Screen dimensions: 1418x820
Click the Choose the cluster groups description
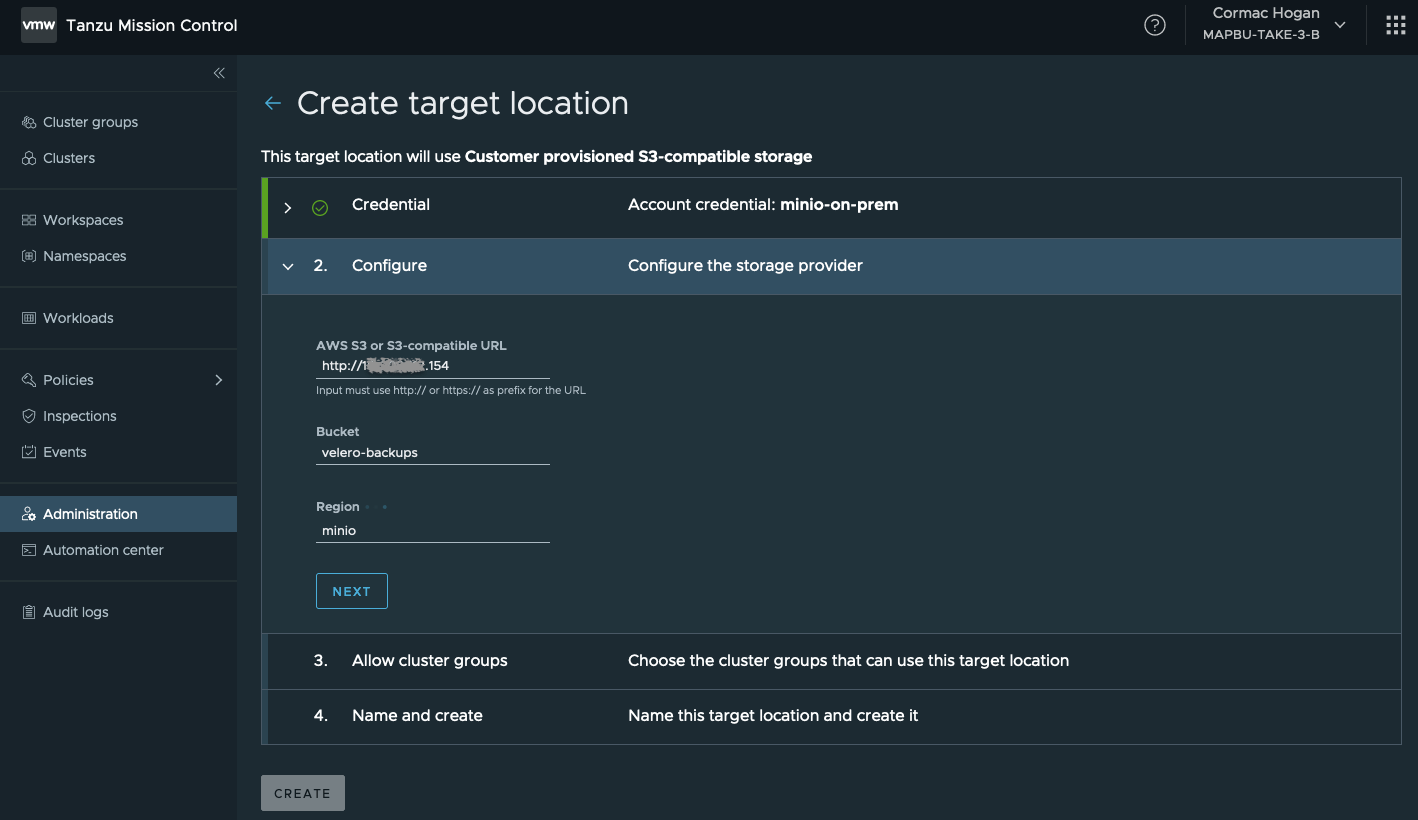(x=848, y=661)
